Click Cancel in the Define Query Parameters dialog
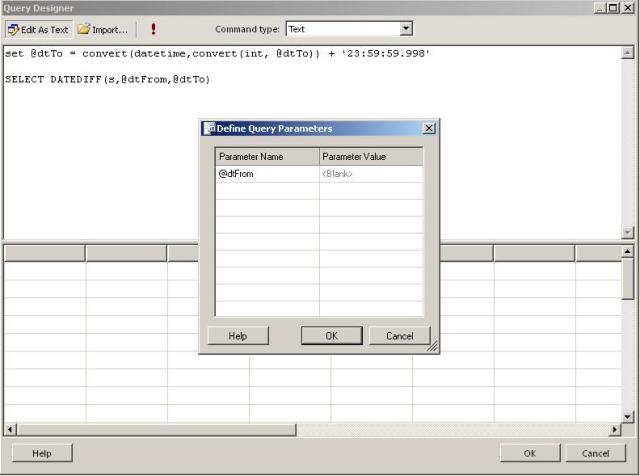The width and height of the screenshot is (640, 476). (400, 336)
